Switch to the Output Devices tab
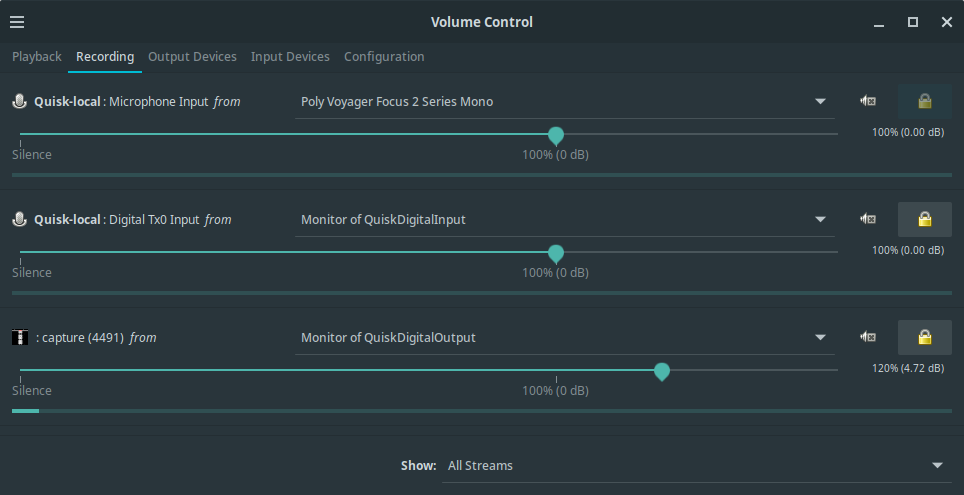 (x=192, y=57)
